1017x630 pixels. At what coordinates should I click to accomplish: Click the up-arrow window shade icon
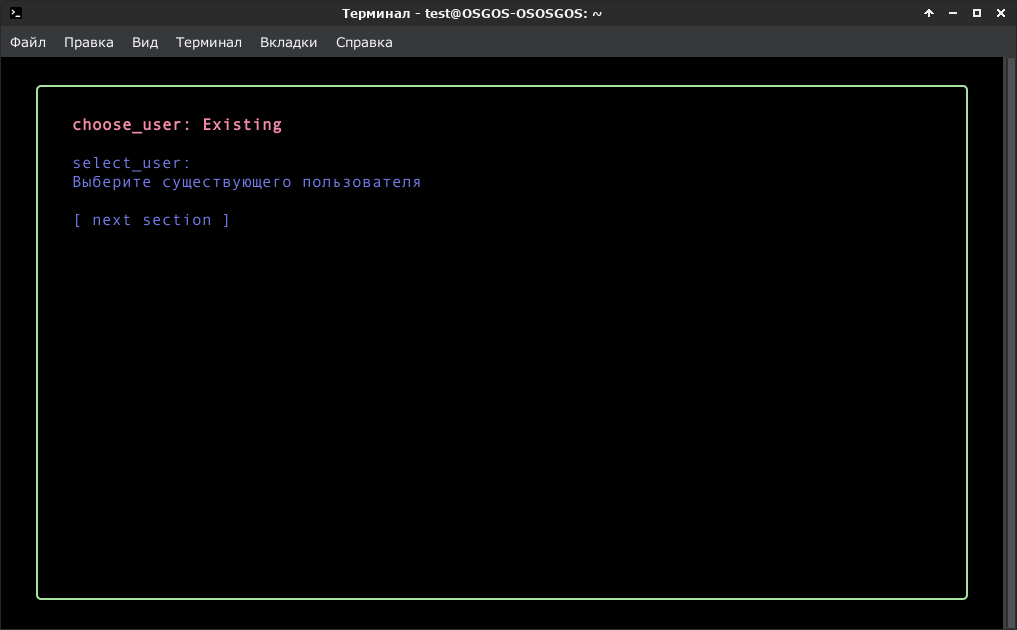[929, 13]
